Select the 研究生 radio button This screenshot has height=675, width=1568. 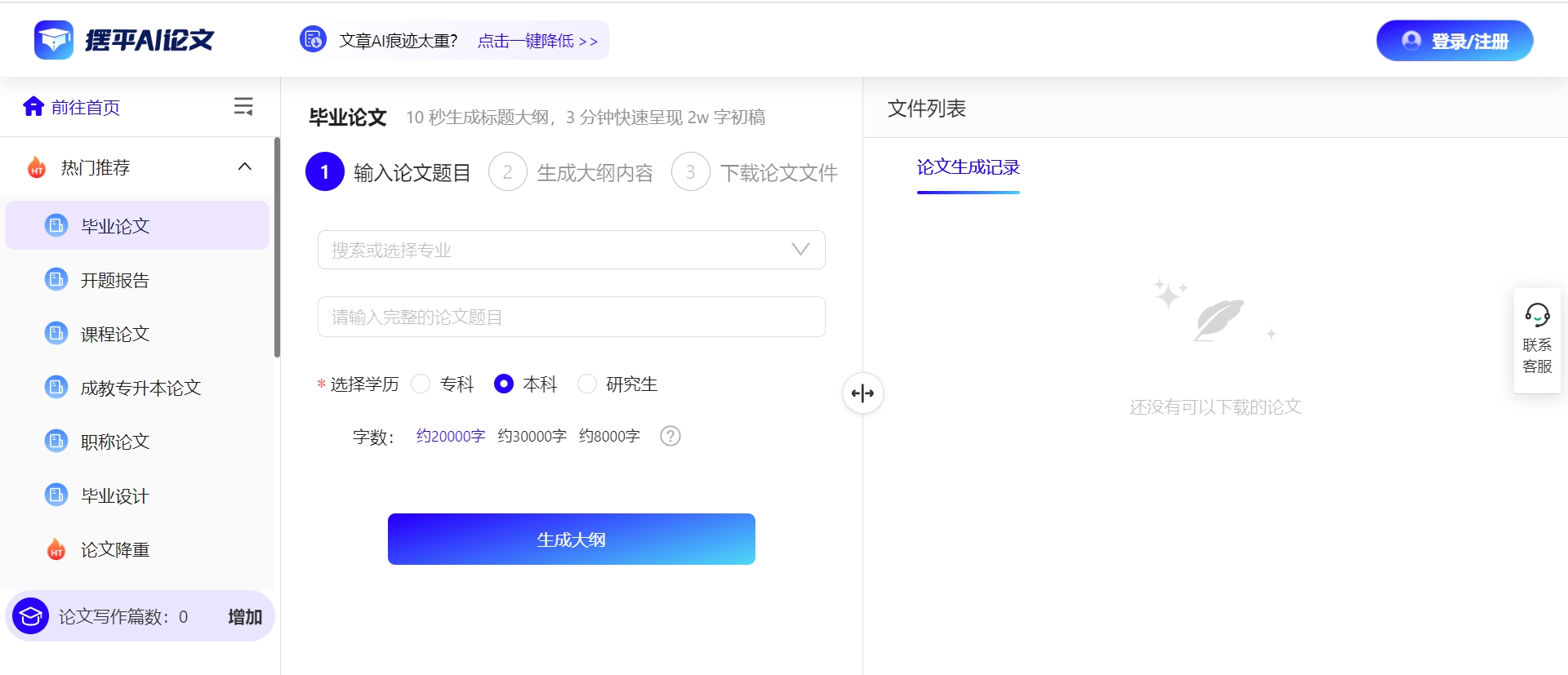tap(587, 384)
